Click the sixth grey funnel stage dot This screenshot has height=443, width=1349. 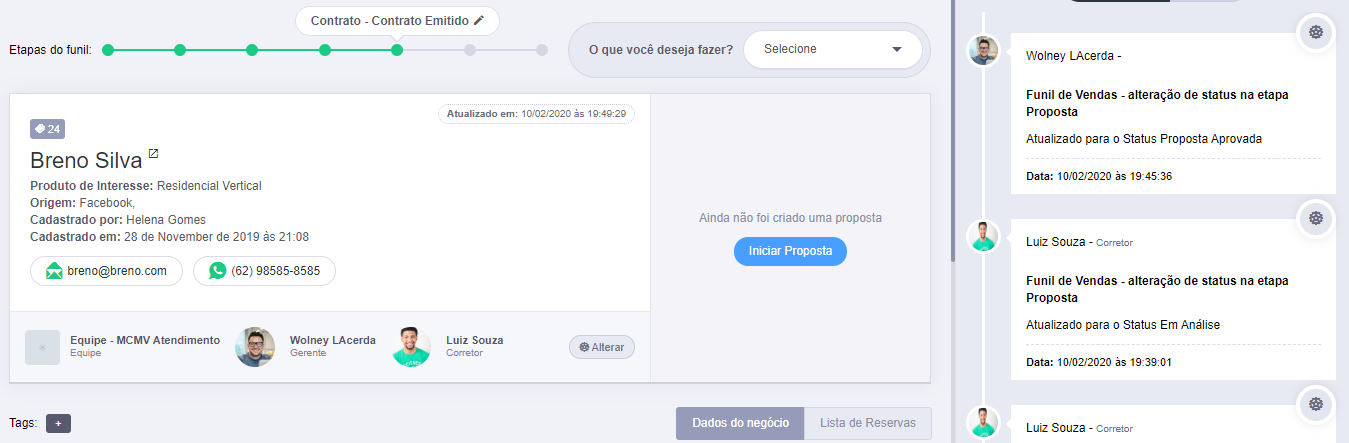point(469,49)
